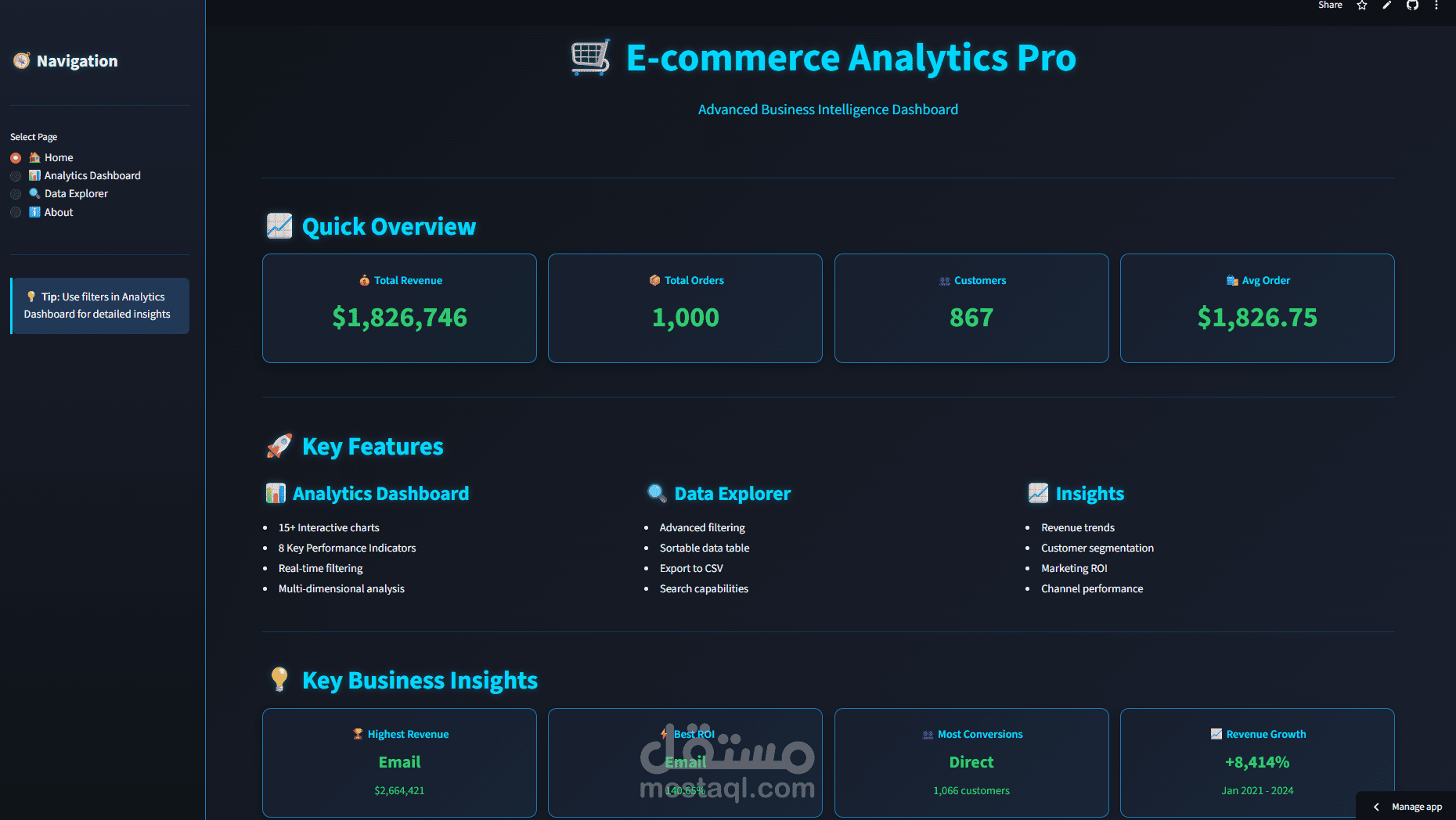Expand the Manage app chevron arrow
The width and height of the screenshot is (1456, 820).
(1376, 807)
